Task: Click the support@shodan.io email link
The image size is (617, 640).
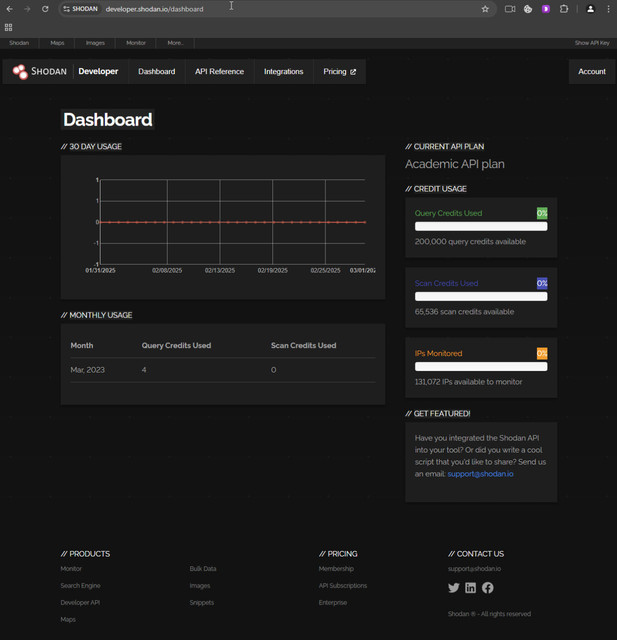Action: (x=480, y=474)
